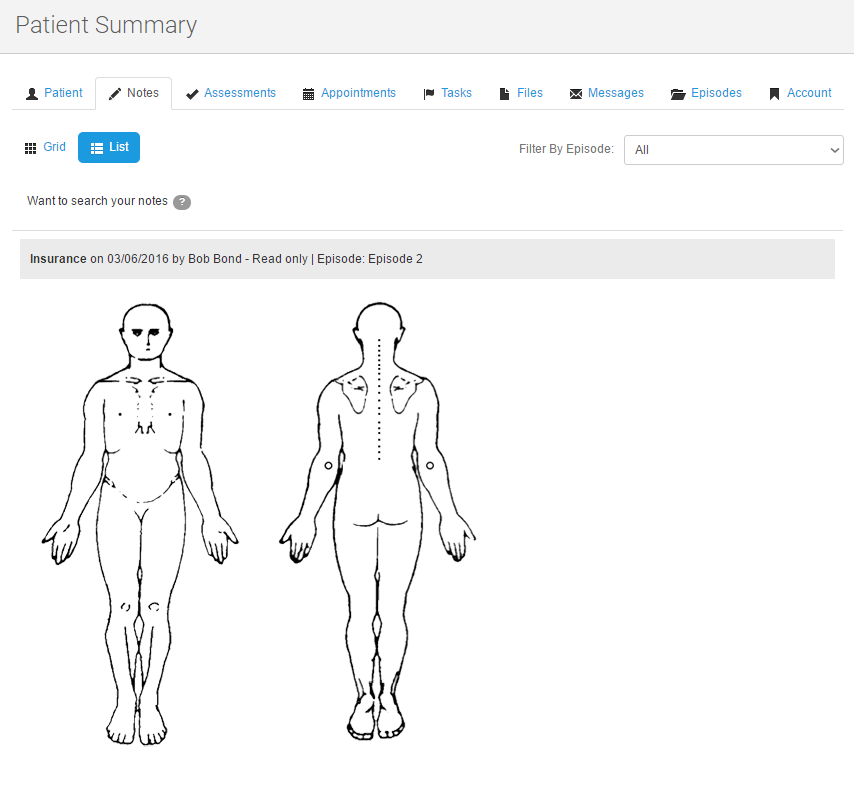Select the Account tab label
The height and width of the screenshot is (785, 854).
[x=809, y=93]
